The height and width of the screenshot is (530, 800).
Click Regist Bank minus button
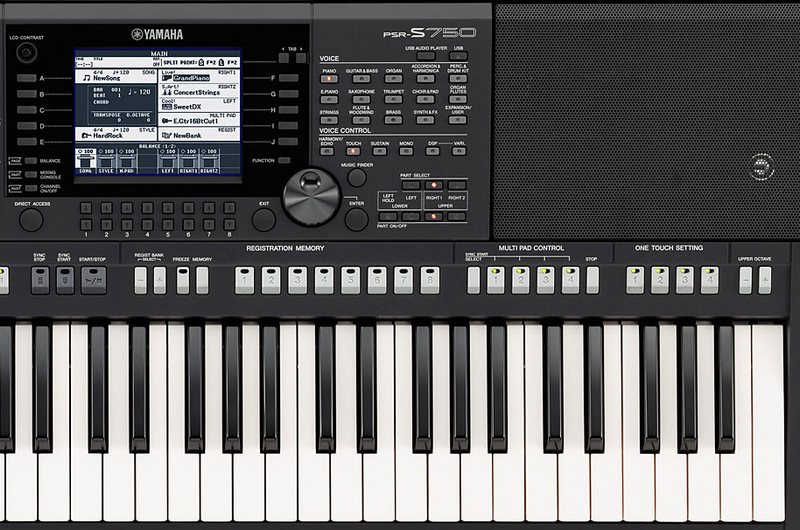click(x=140, y=280)
